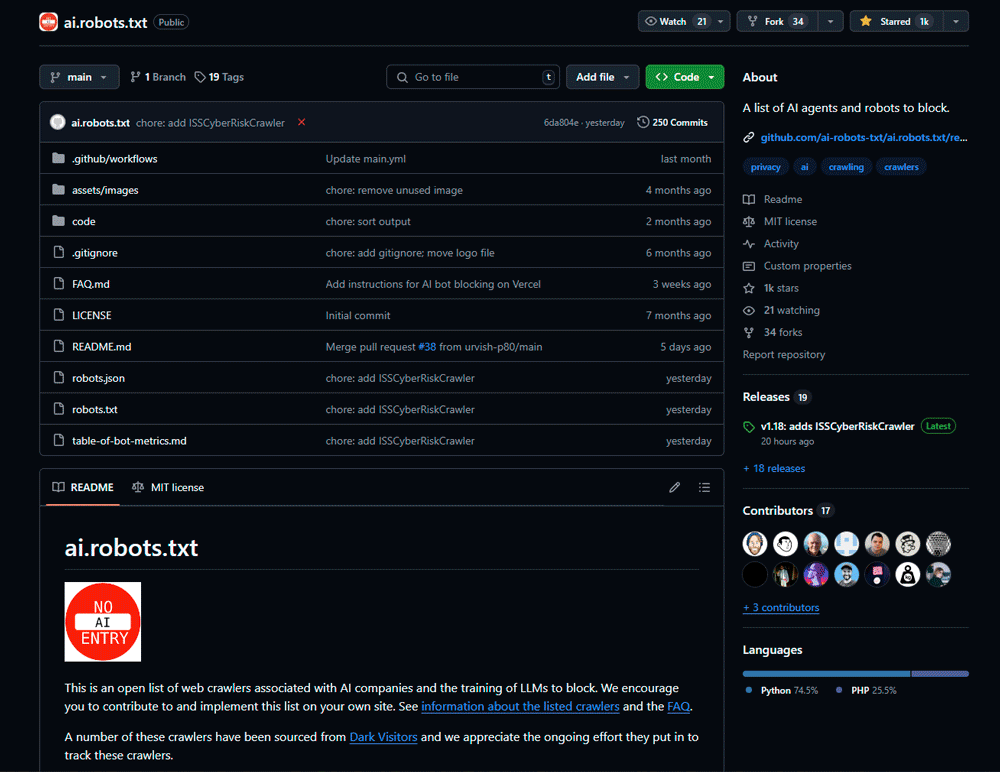View the 34 forks list

pyautogui.click(x=783, y=332)
